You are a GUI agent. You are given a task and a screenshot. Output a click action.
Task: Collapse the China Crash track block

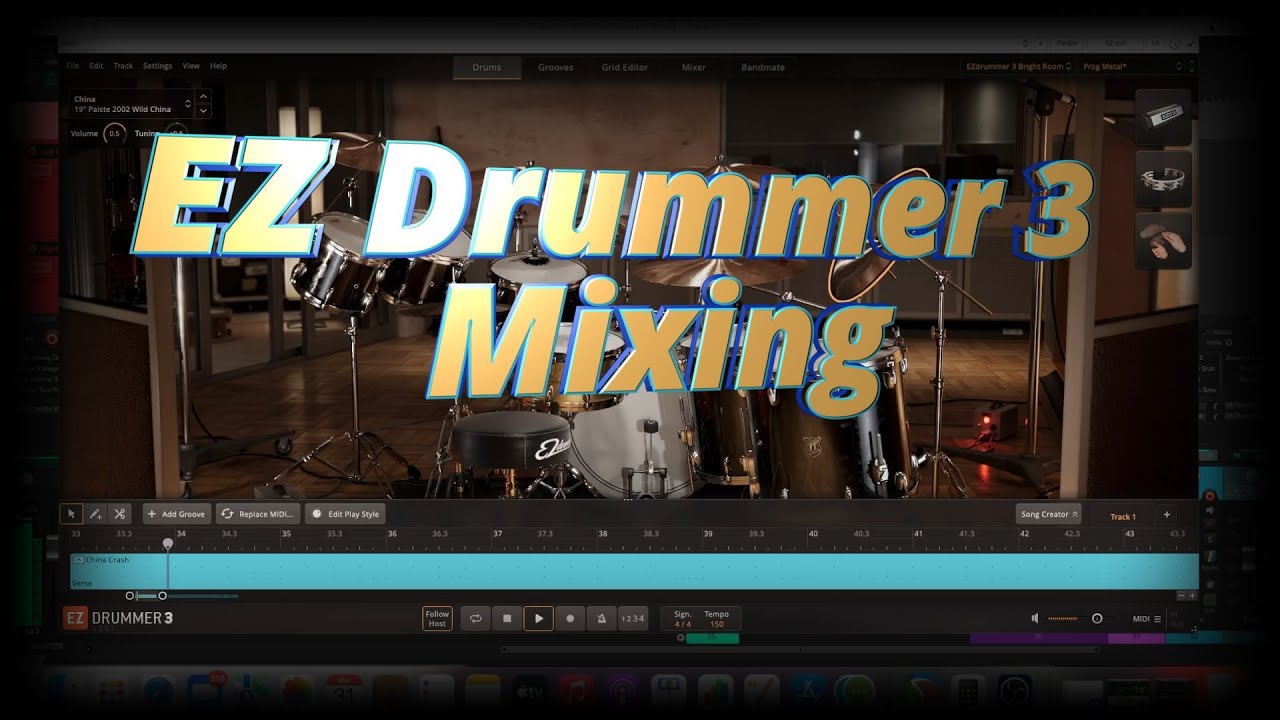click(79, 560)
